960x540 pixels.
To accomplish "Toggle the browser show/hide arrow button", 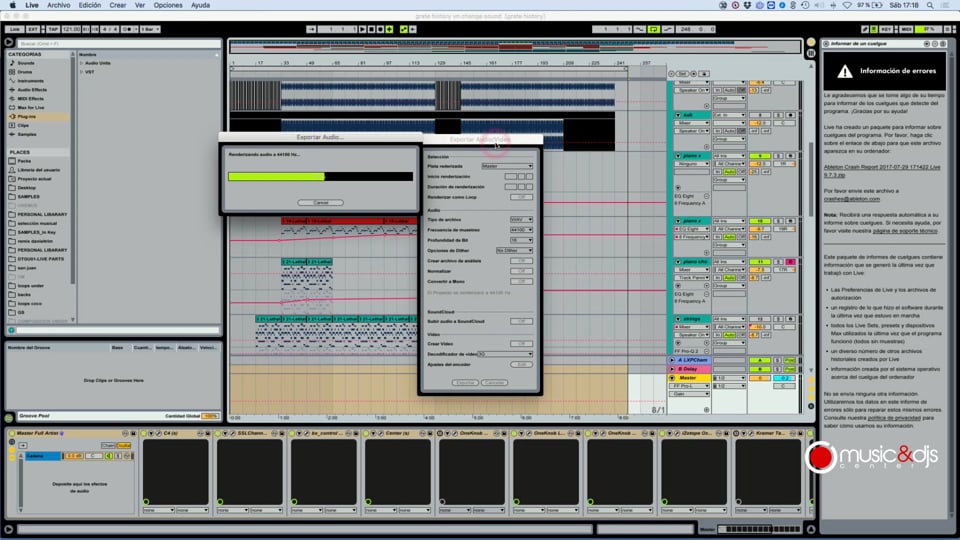I will (9, 42).
